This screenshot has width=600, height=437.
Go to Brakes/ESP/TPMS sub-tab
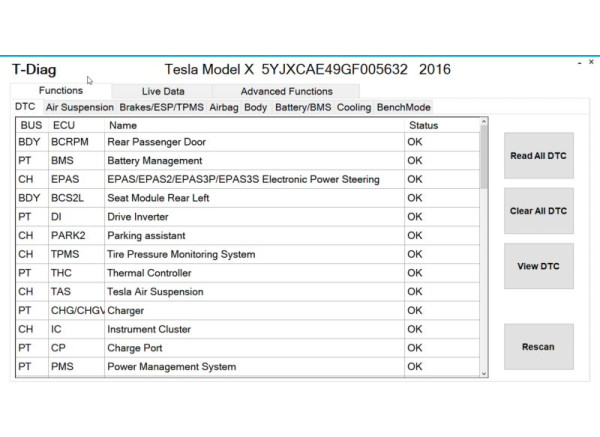[161, 107]
